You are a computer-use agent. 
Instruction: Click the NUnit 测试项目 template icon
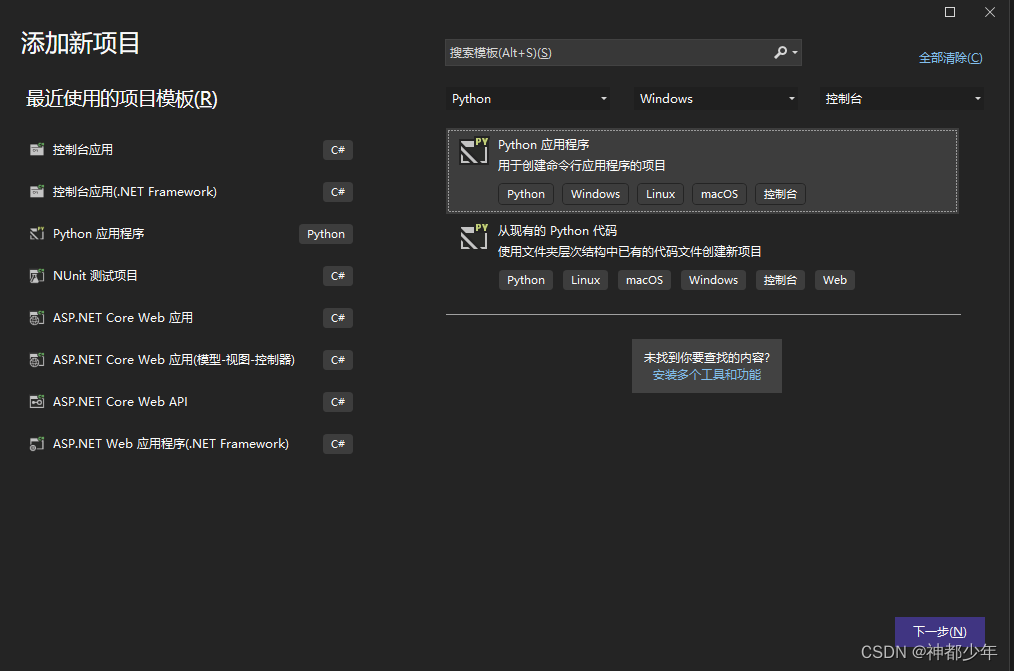tap(37, 275)
